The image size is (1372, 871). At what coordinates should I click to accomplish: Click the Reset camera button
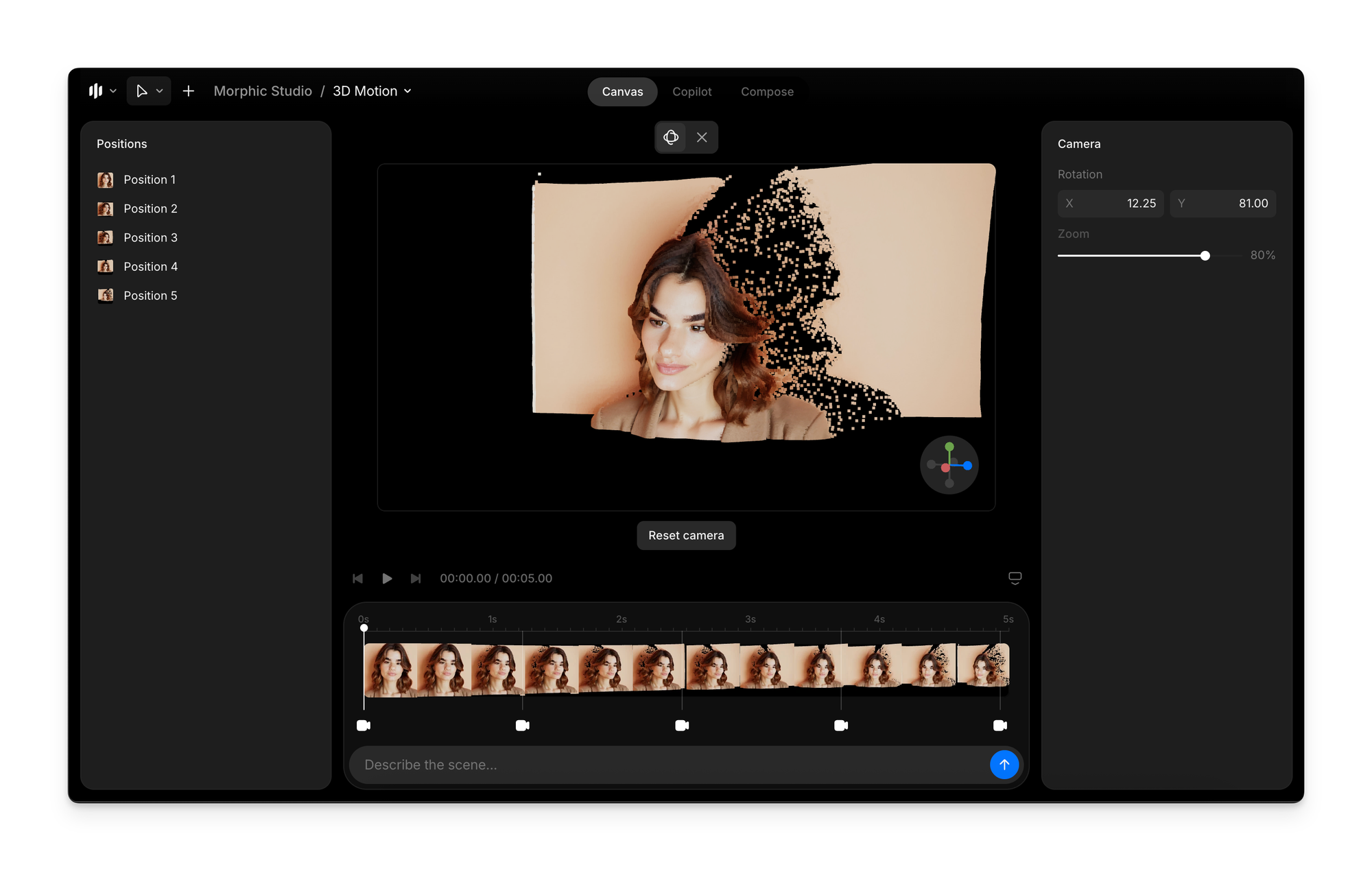686,535
